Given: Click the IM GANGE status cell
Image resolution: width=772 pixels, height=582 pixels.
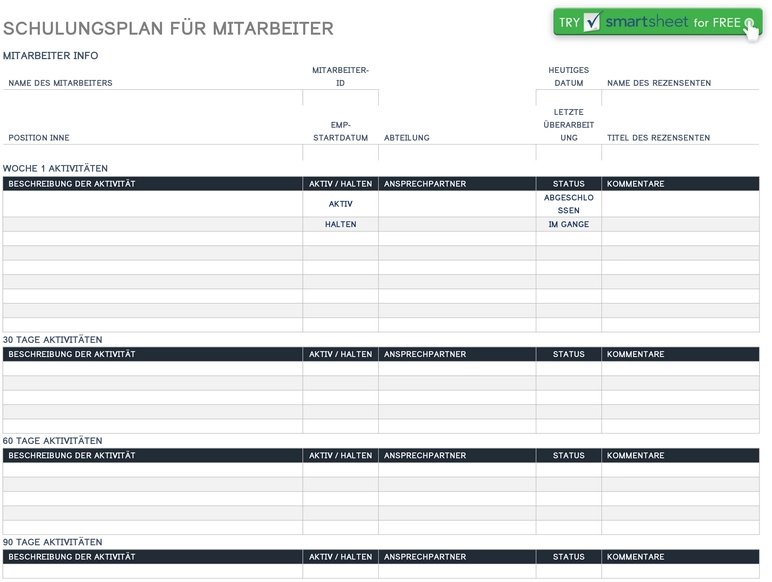Looking at the screenshot, I should pyautogui.click(x=568, y=225).
